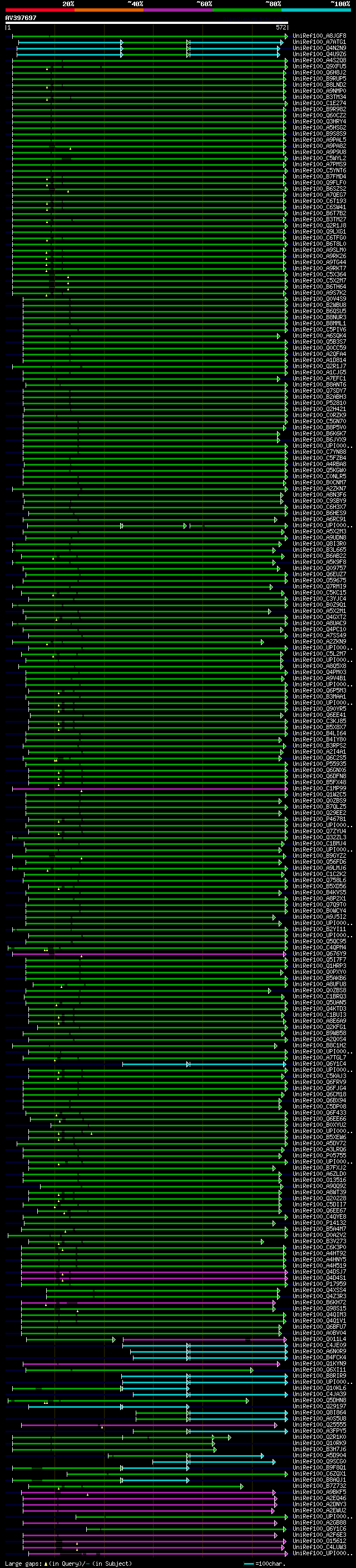Select the query name AV397697
The width and height of the screenshot is (356, 1568).
(x=21, y=18)
